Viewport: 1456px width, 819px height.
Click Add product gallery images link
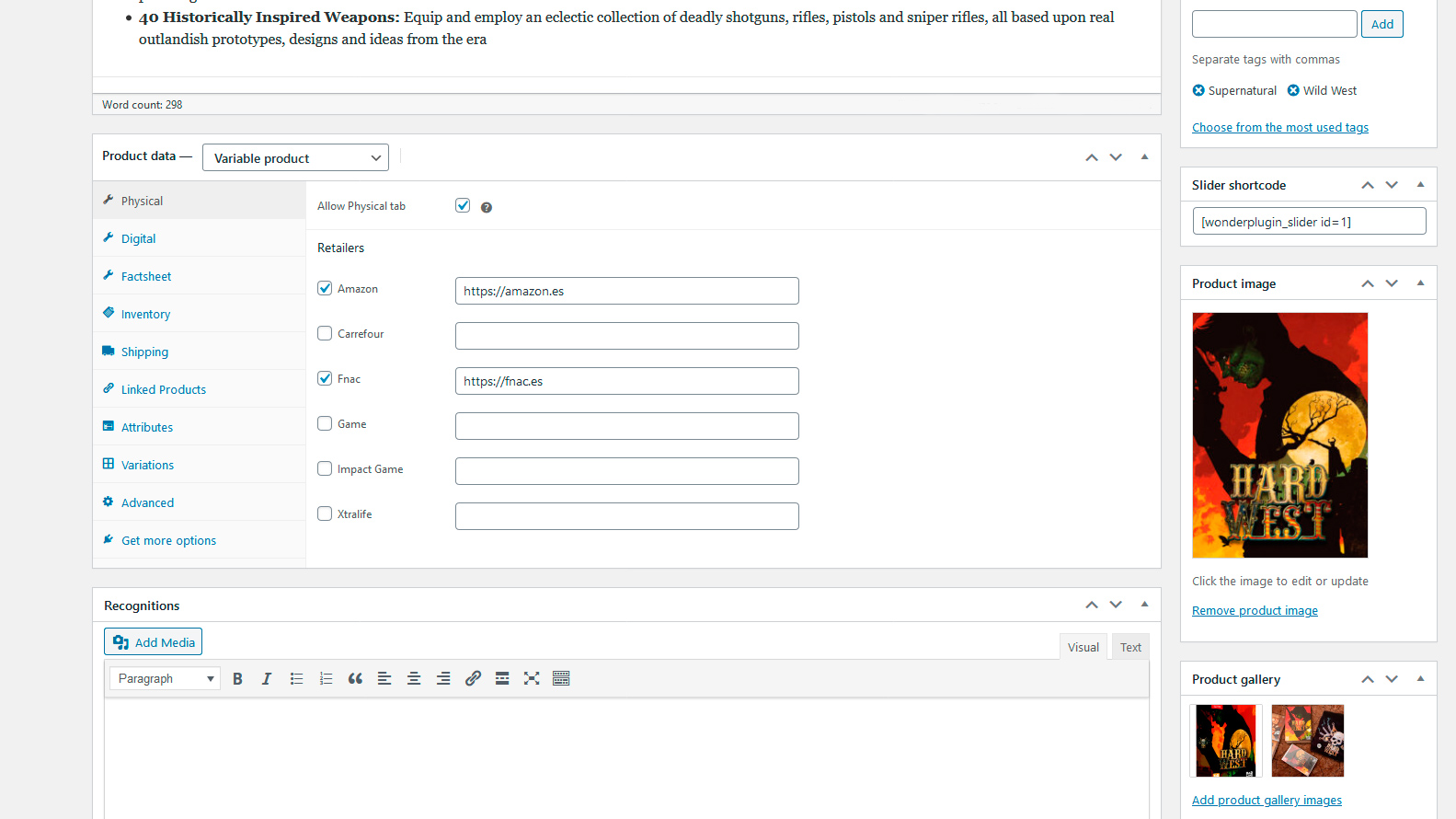click(1267, 801)
